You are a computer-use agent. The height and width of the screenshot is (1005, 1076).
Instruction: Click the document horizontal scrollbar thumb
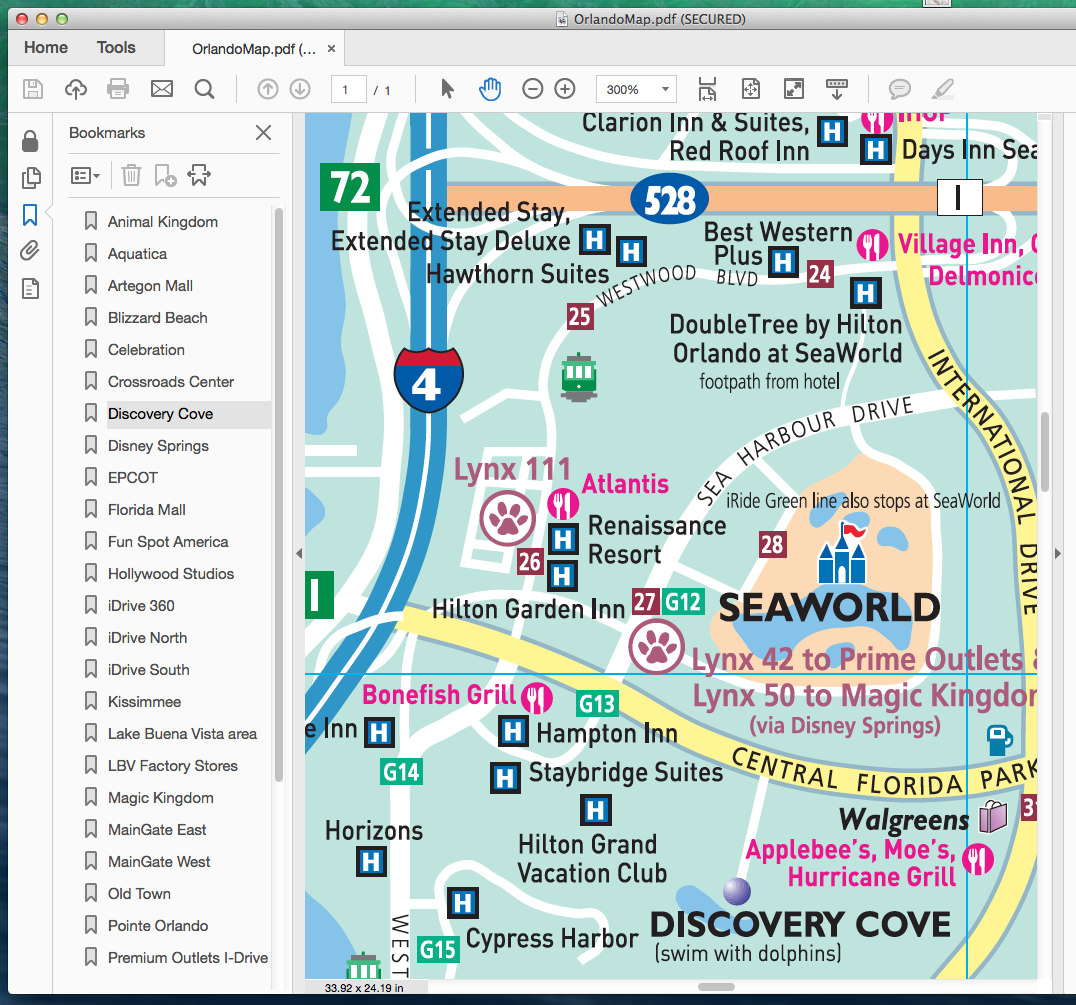click(716, 986)
